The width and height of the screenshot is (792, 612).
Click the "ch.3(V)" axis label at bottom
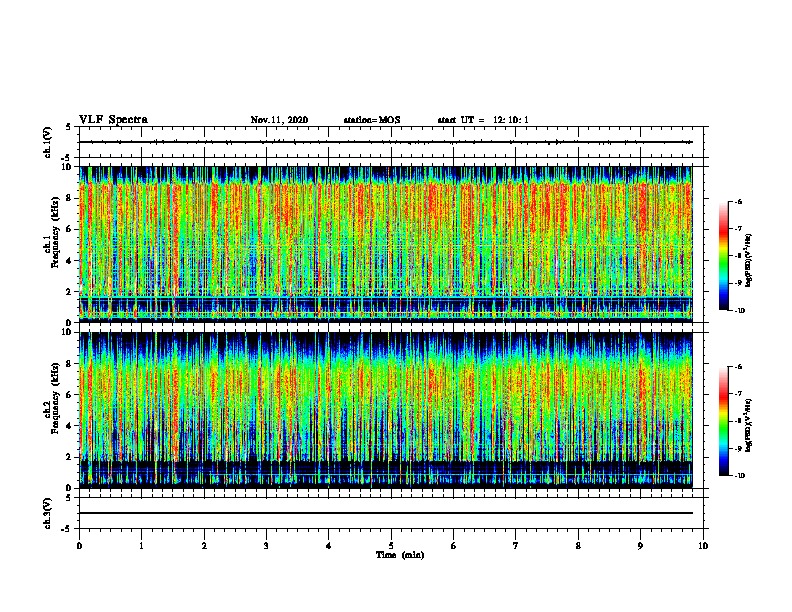click(47, 513)
